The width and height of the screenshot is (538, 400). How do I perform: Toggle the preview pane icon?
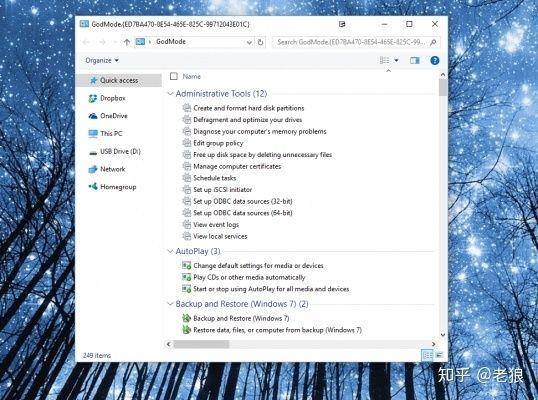click(414, 60)
